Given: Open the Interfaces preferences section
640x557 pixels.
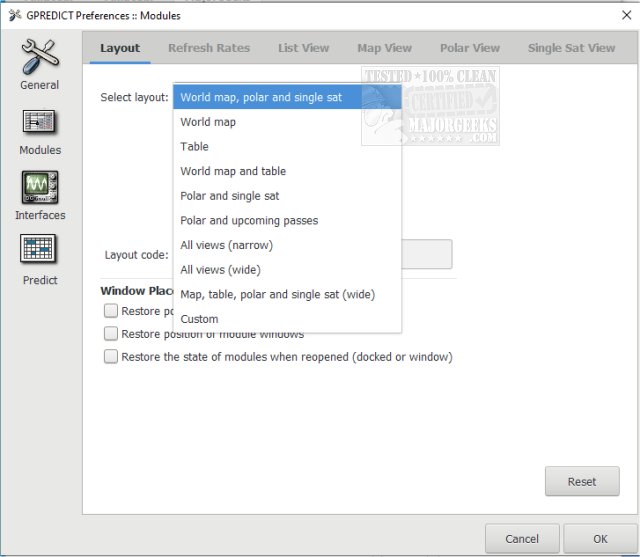Looking at the screenshot, I should tap(40, 195).
